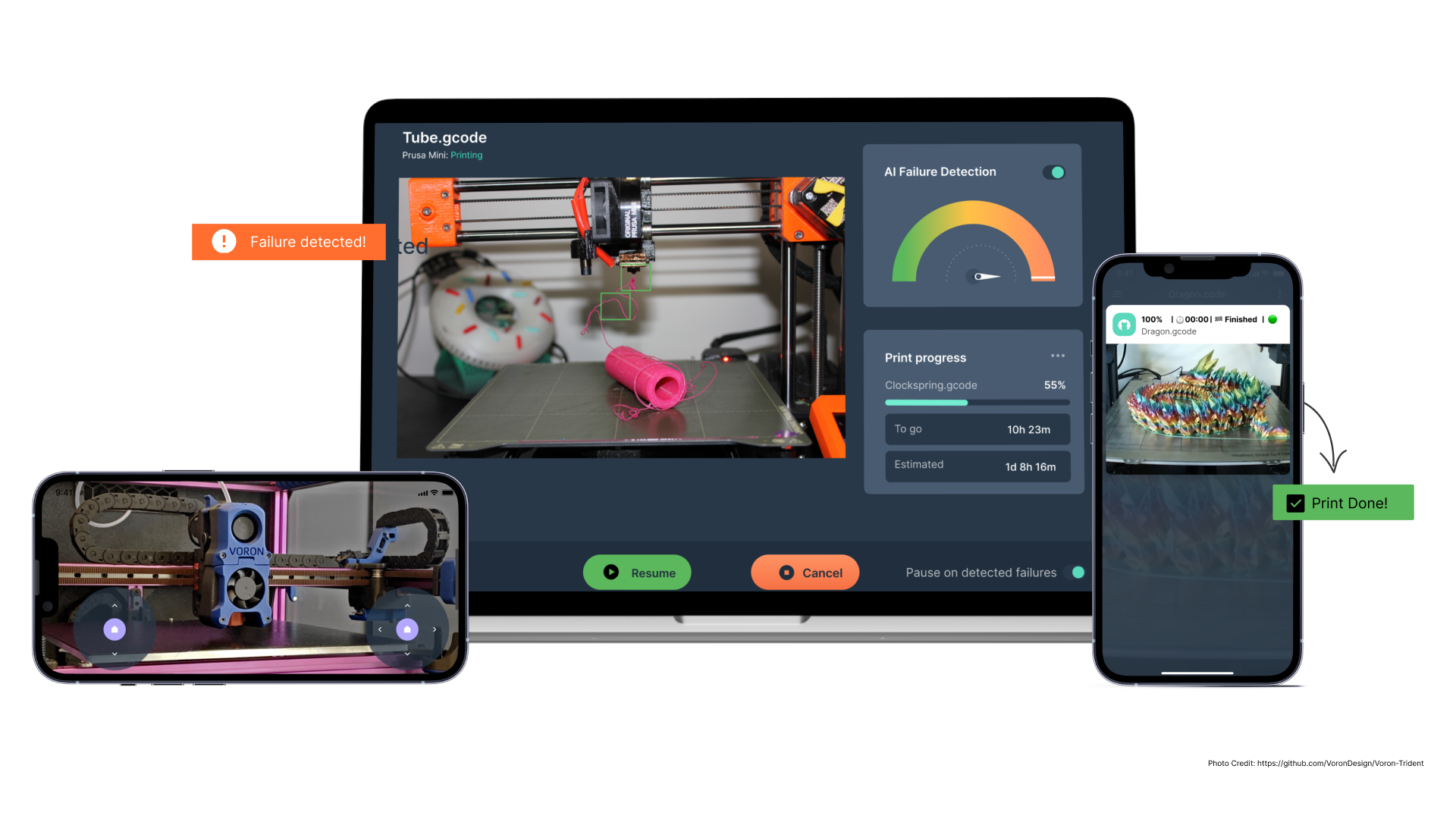
Task: Click Tube.gcode filename label
Action: click(x=445, y=136)
